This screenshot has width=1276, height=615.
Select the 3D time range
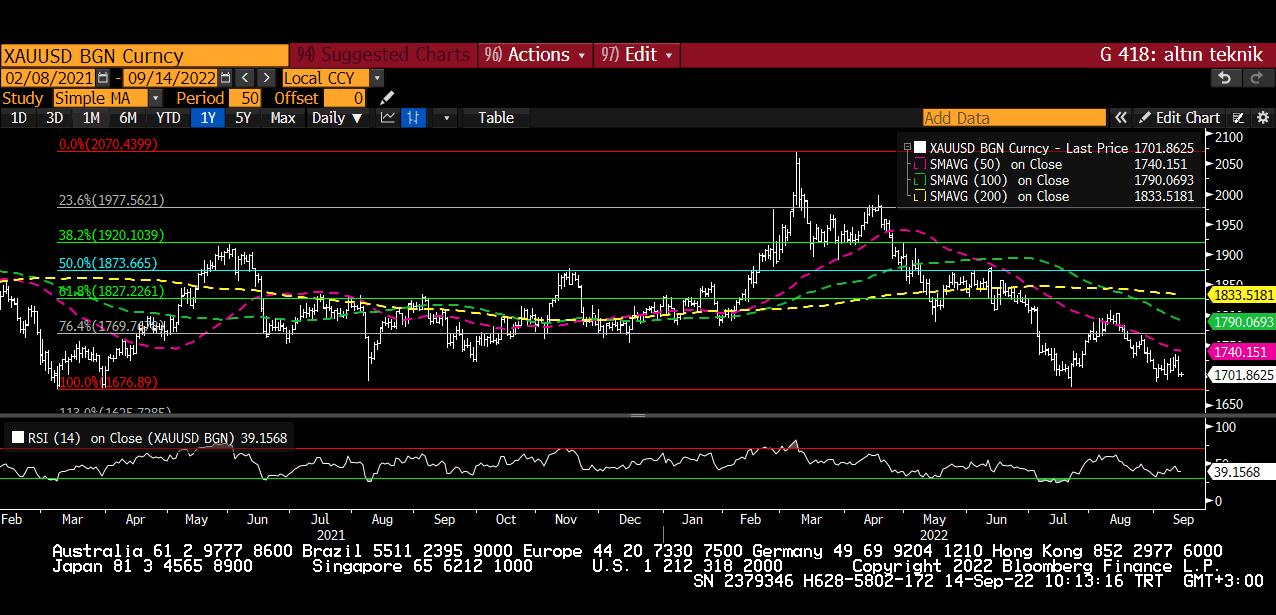coord(54,118)
